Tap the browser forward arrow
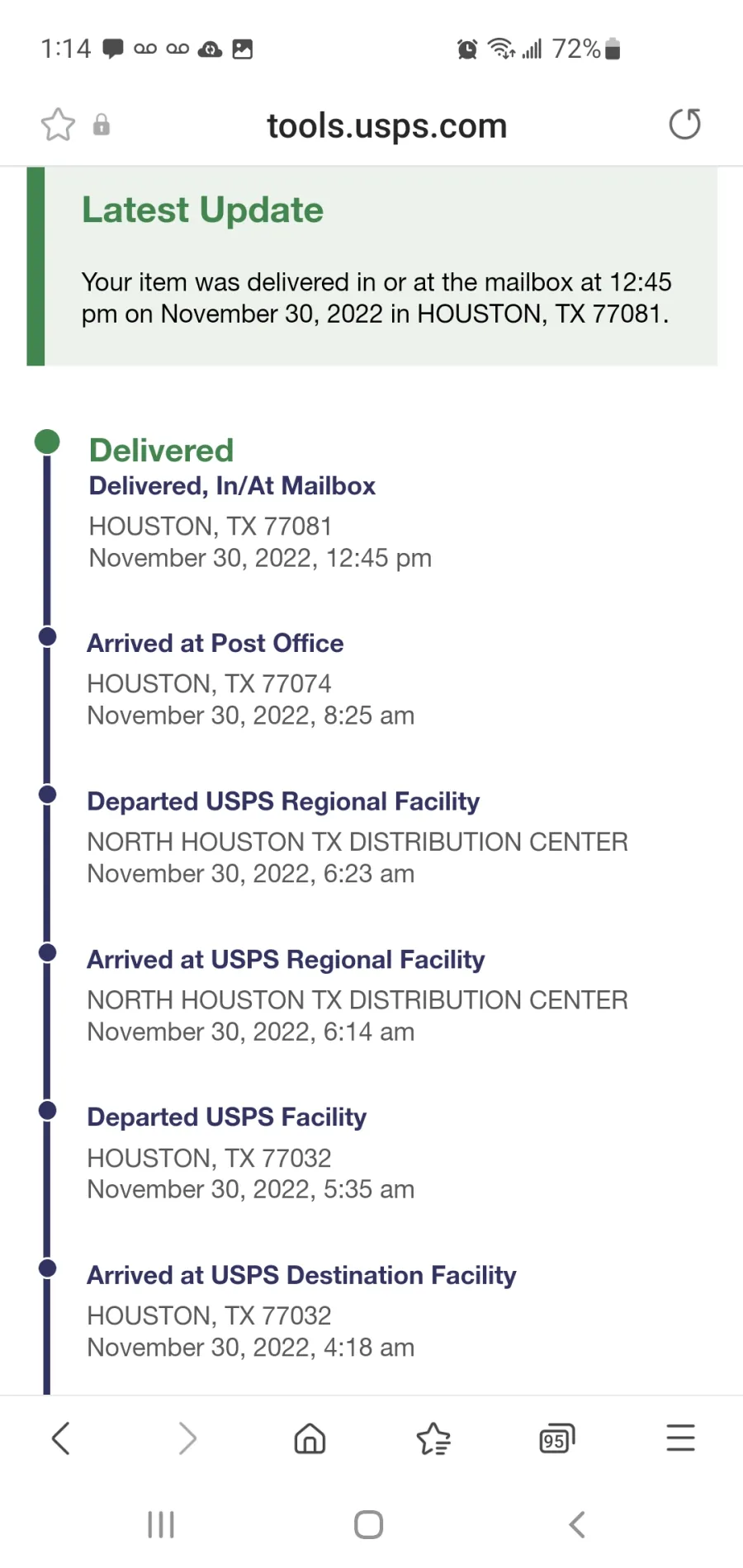This screenshot has width=743, height=1568. tap(187, 1438)
